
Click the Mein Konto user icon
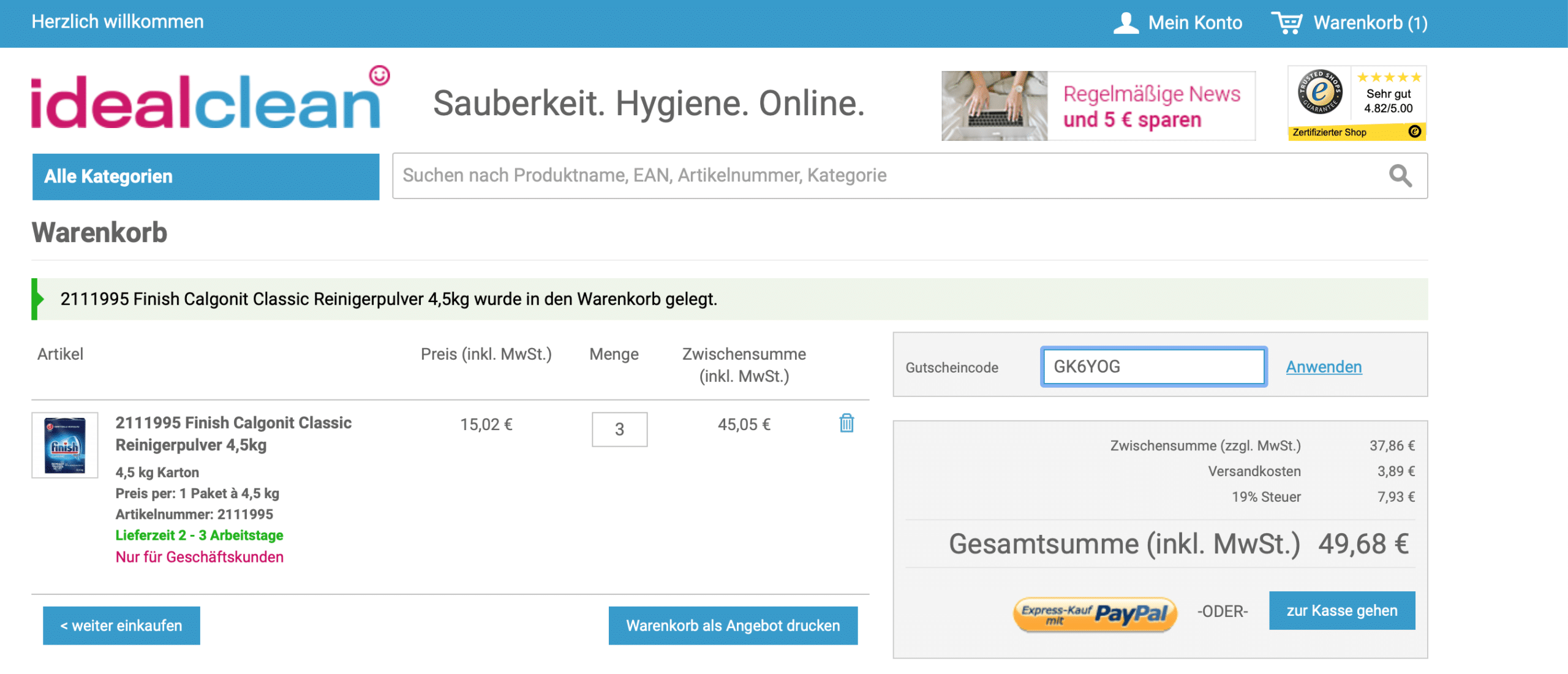click(x=1126, y=23)
